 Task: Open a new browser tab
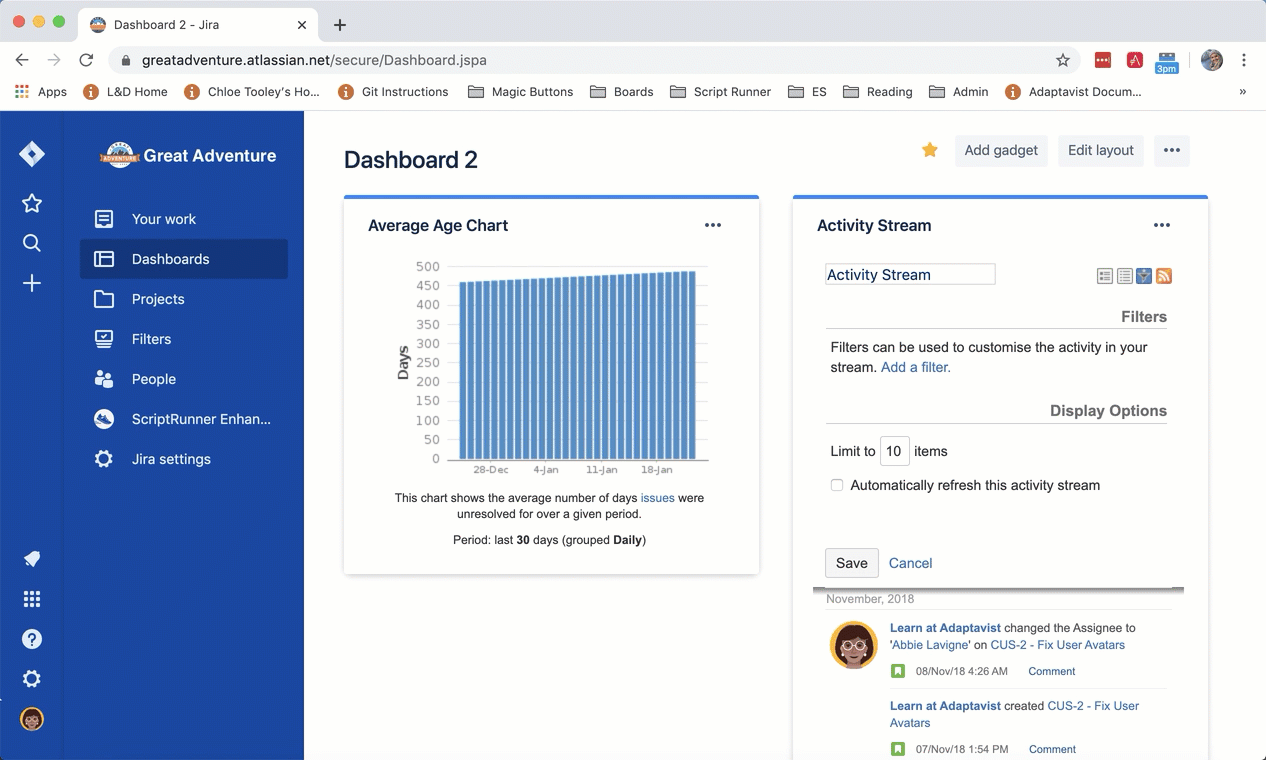coord(340,25)
